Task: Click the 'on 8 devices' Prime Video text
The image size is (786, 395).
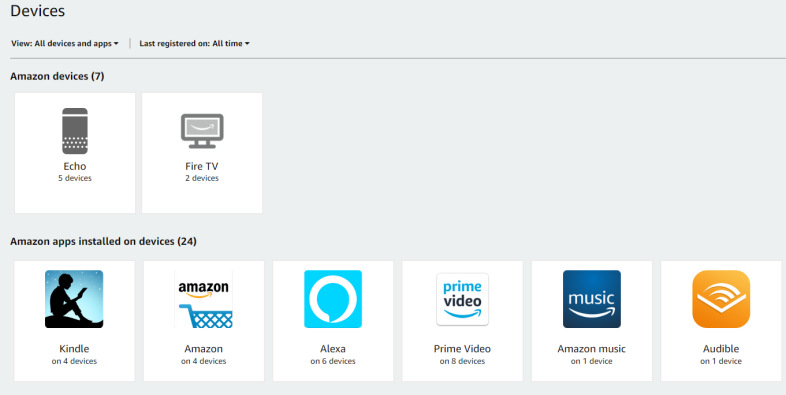Action: click(x=462, y=361)
